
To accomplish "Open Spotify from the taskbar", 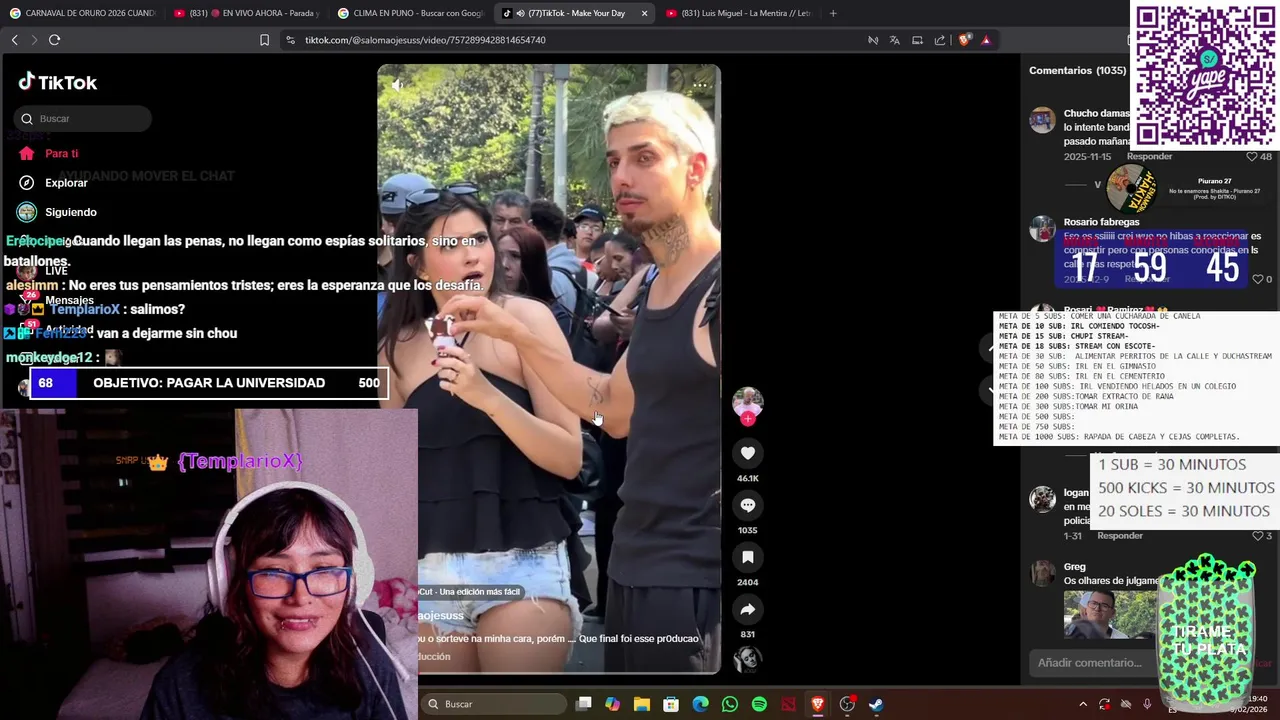I will point(759,704).
